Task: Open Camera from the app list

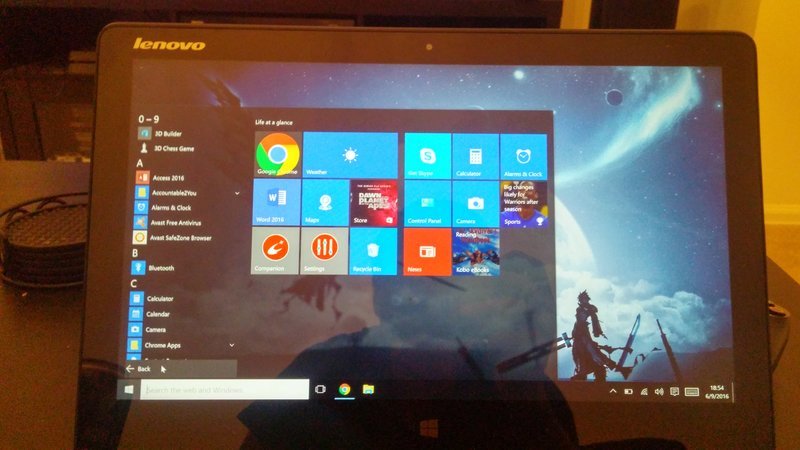Action: 147,330
